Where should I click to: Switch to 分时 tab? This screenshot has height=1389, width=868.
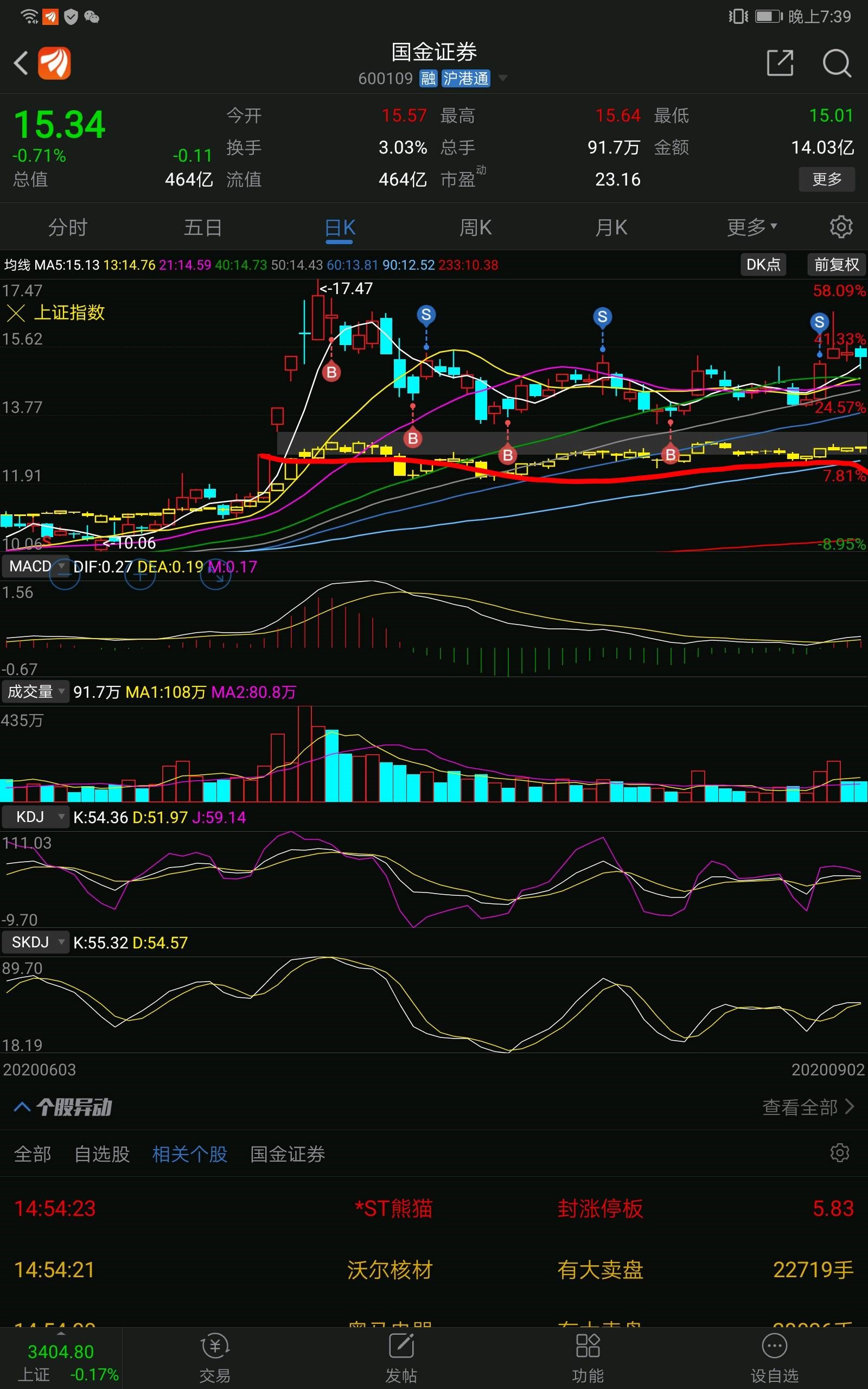tap(68, 227)
